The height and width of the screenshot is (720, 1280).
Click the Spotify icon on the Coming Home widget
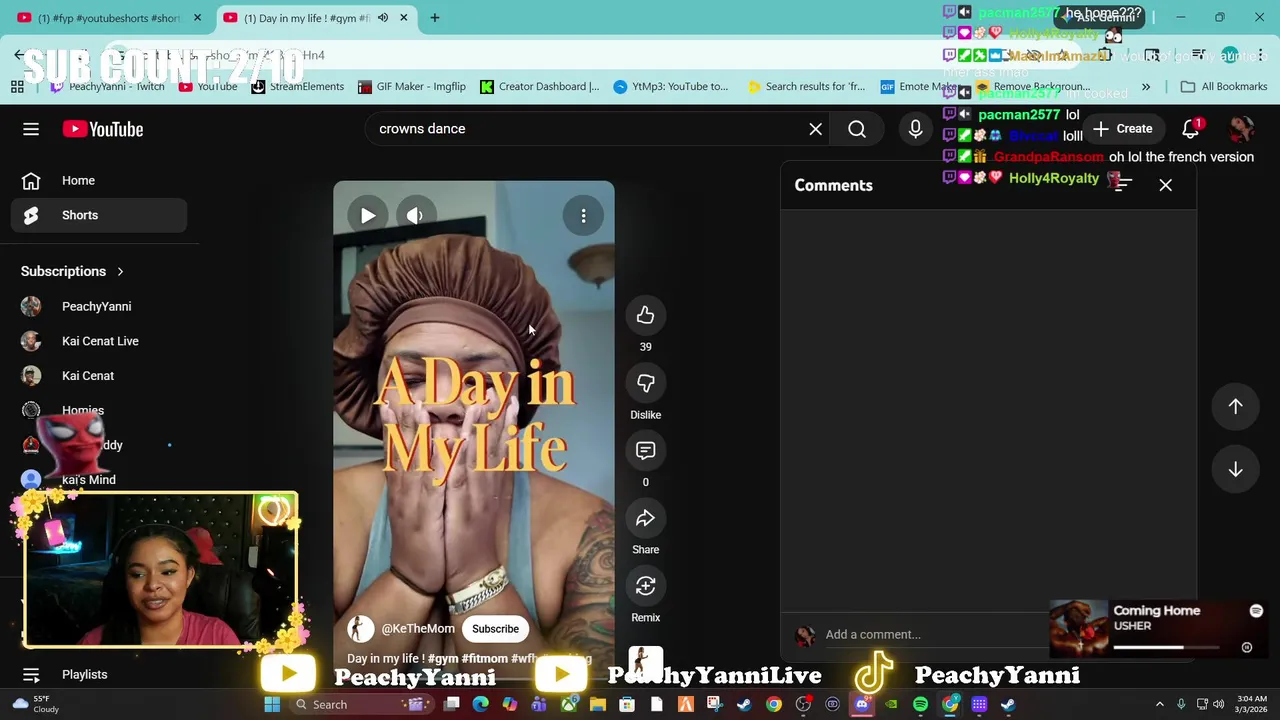point(1256,611)
